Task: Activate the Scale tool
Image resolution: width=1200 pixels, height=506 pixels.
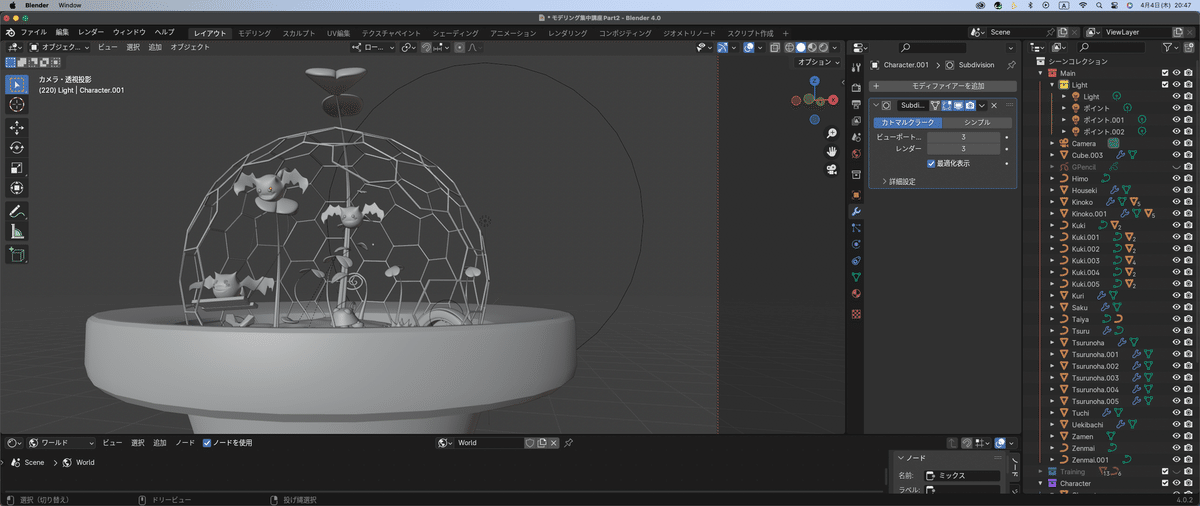Action: (17, 168)
